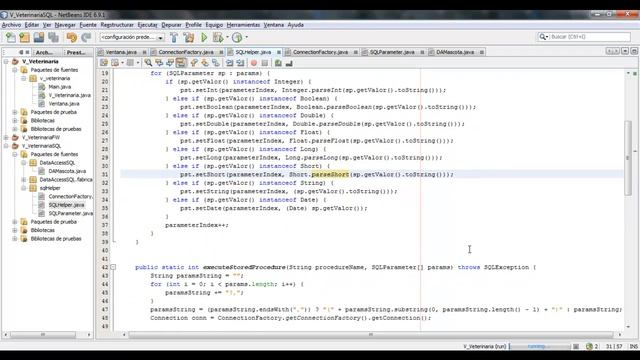The height and width of the screenshot is (360, 640).
Task: Find the previous occurrence in editor toolbar
Action: tap(159, 63)
